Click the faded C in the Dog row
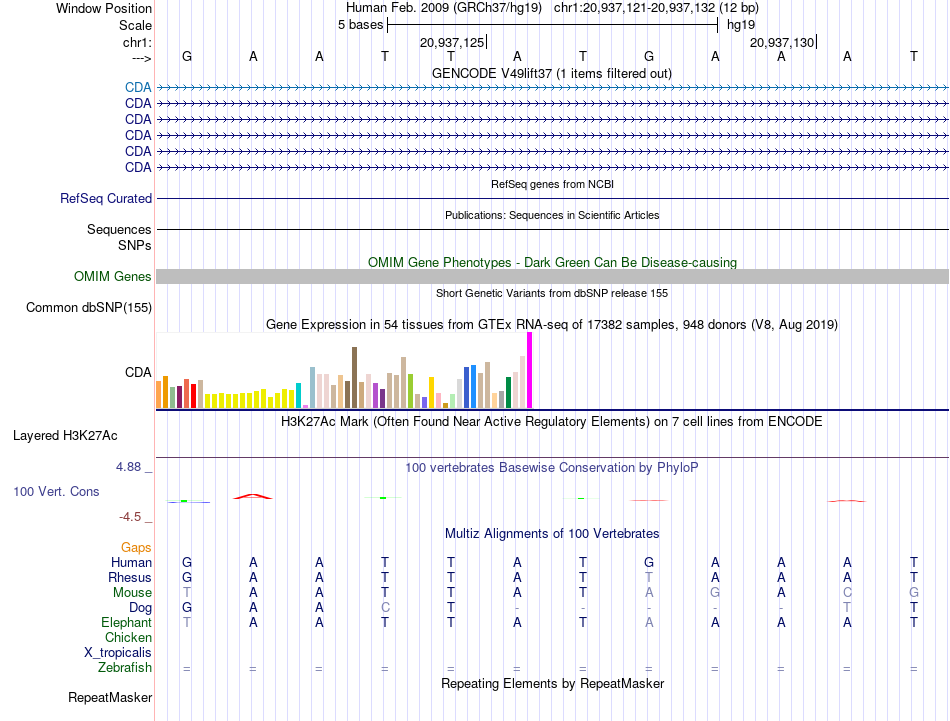Screen dimensions: 950x721 click(x=385, y=608)
